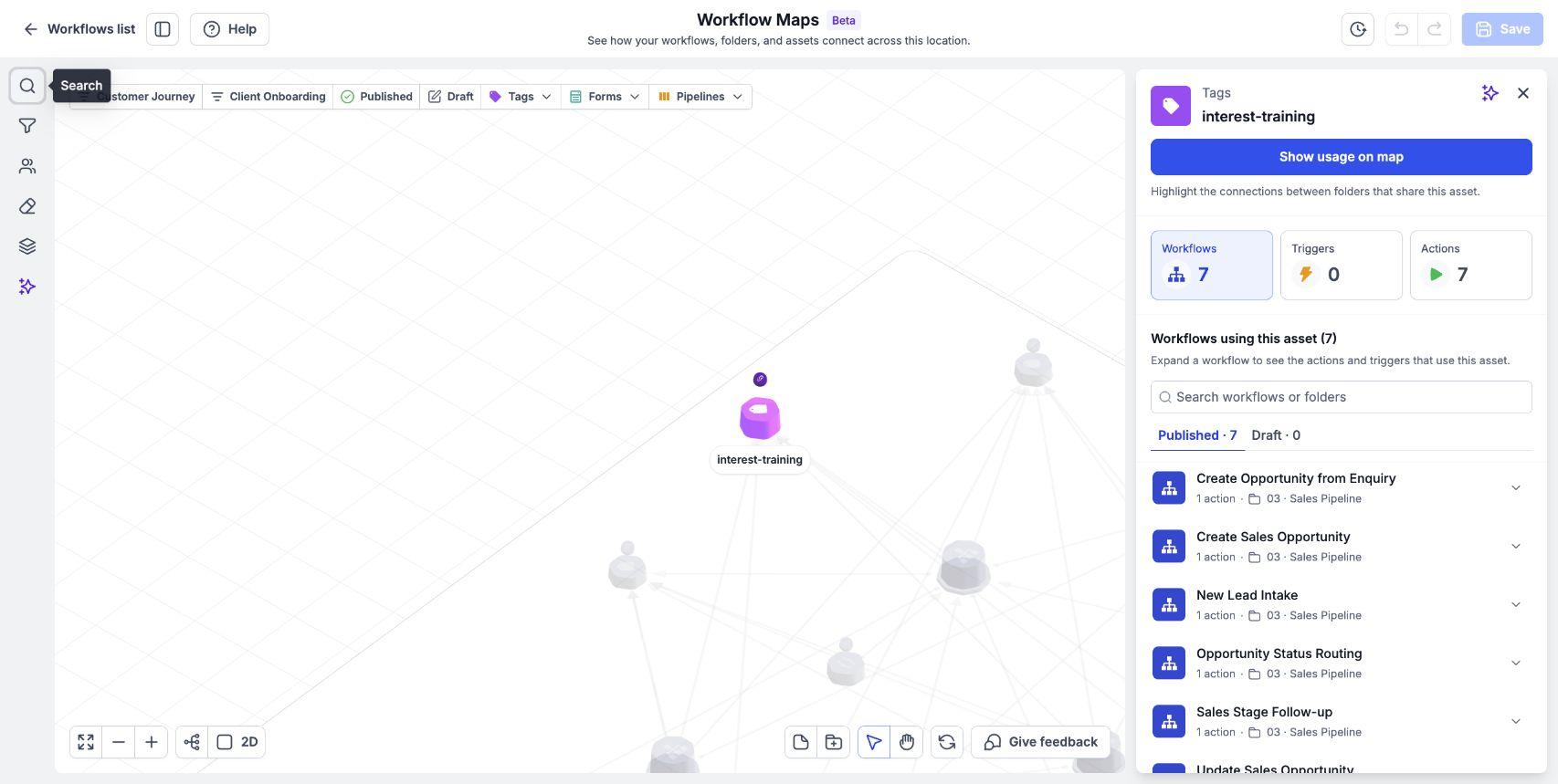The image size is (1558, 784).
Task: Click the Give feedback button
Action: point(1041,742)
